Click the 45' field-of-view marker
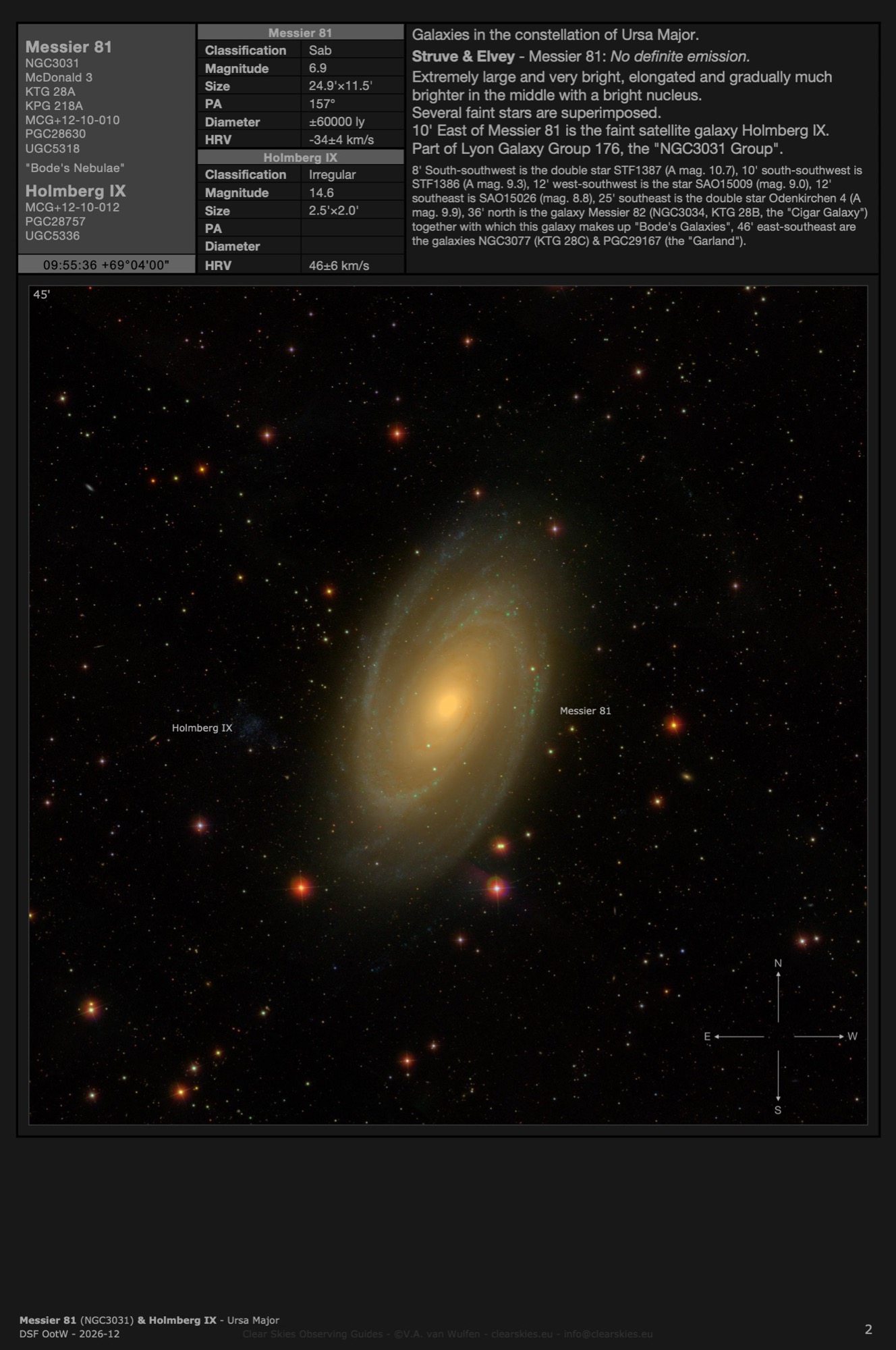Image resolution: width=896 pixels, height=1350 pixels. 42,294
